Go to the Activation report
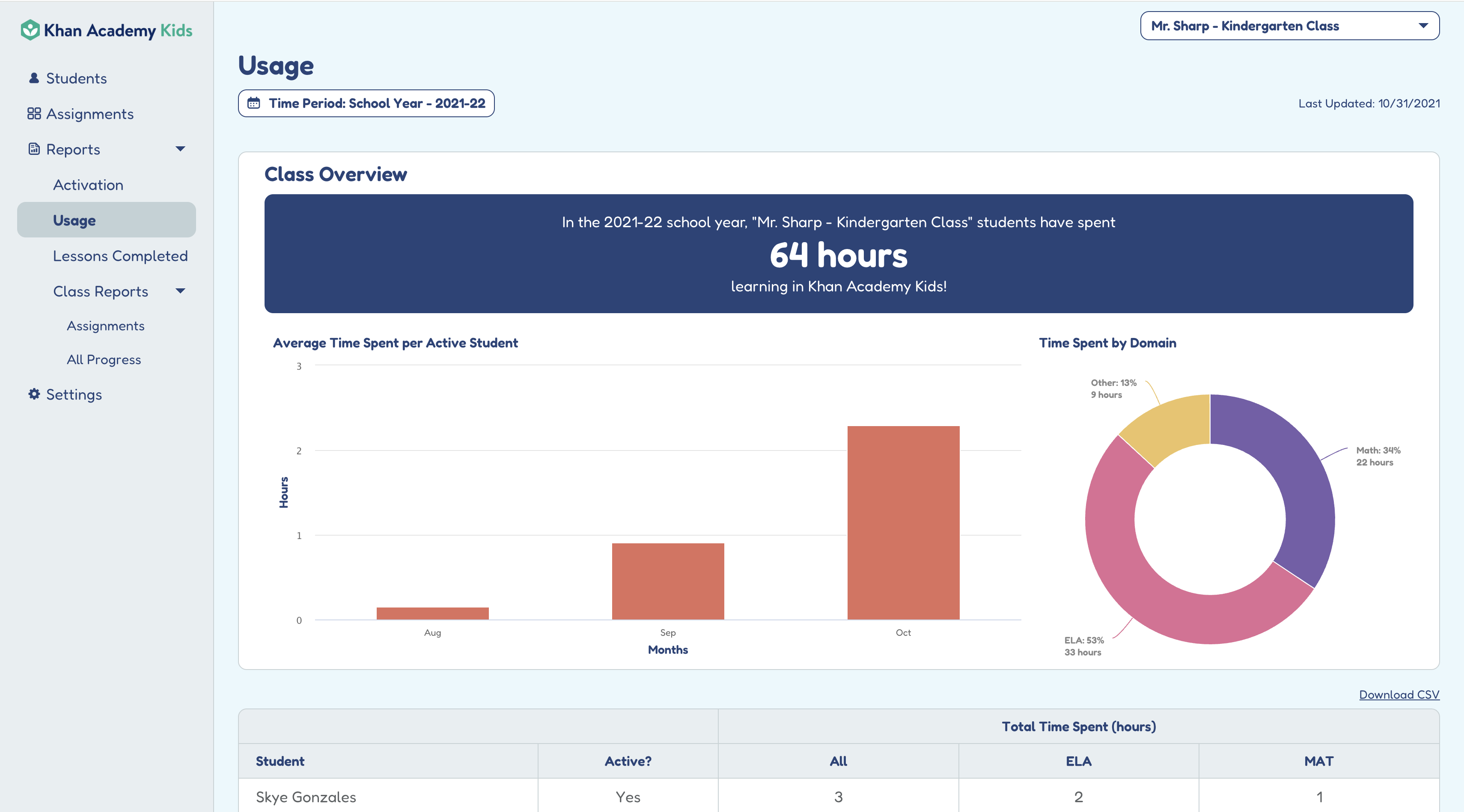The image size is (1464, 812). [x=88, y=184]
